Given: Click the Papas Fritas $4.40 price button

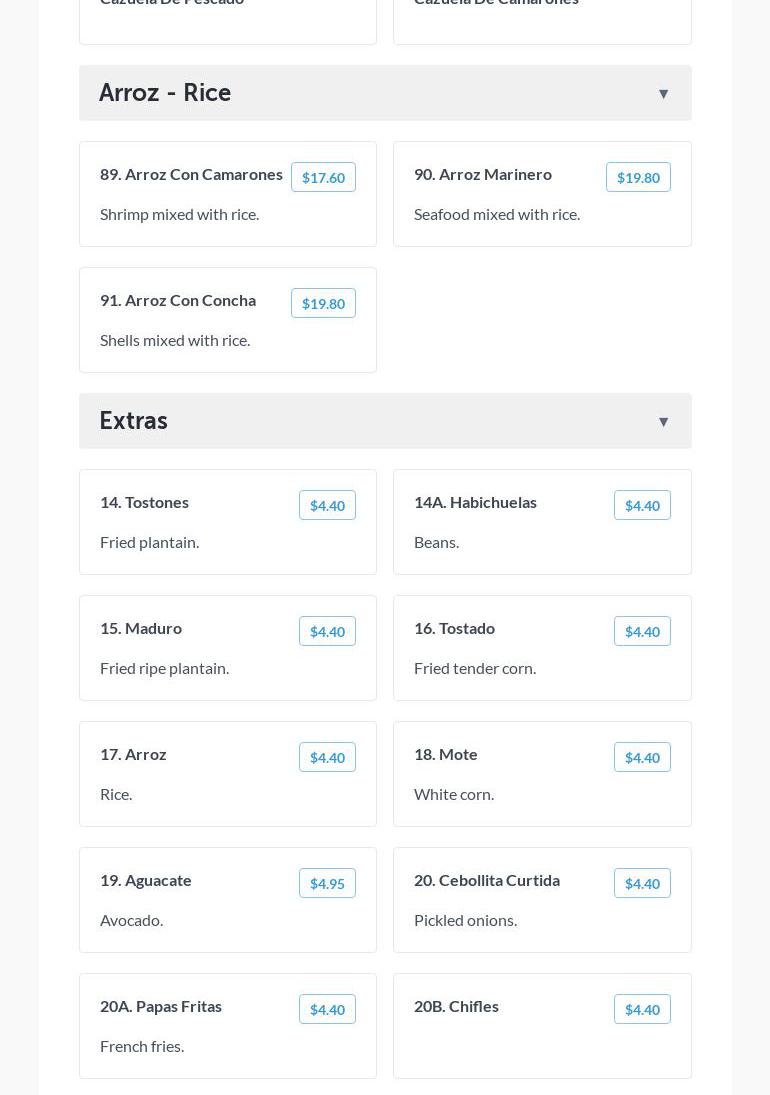Looking at the screenshot, I should [x=327, y=1010].
